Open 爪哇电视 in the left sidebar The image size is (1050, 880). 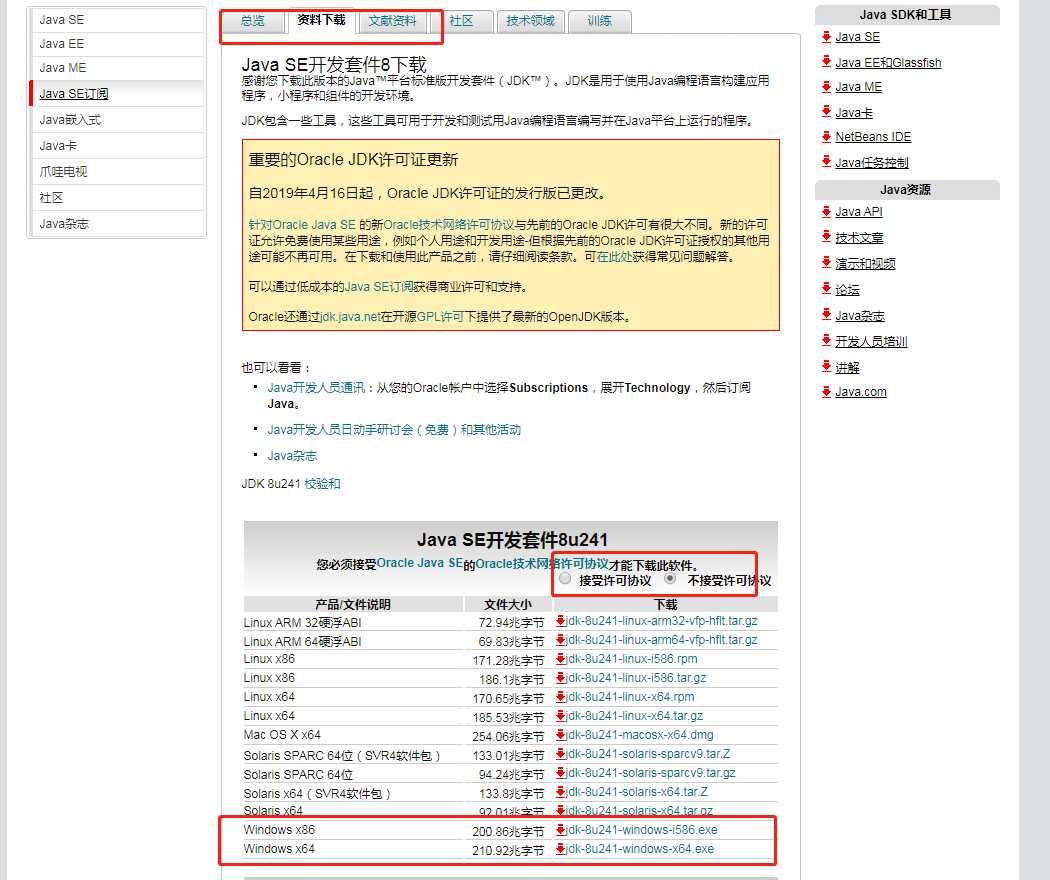pos(117,171)
